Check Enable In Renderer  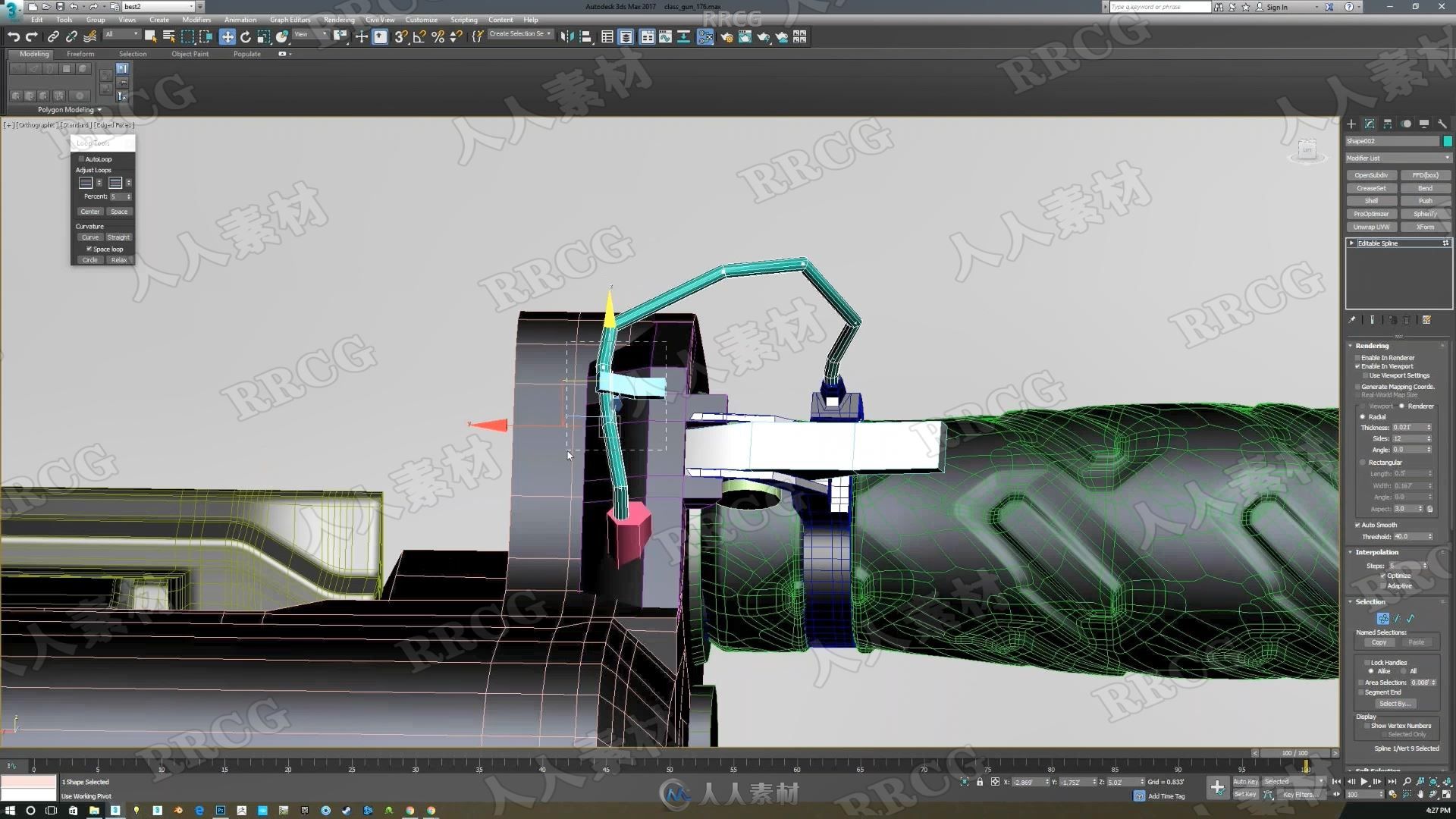[x=1357, y=358]
